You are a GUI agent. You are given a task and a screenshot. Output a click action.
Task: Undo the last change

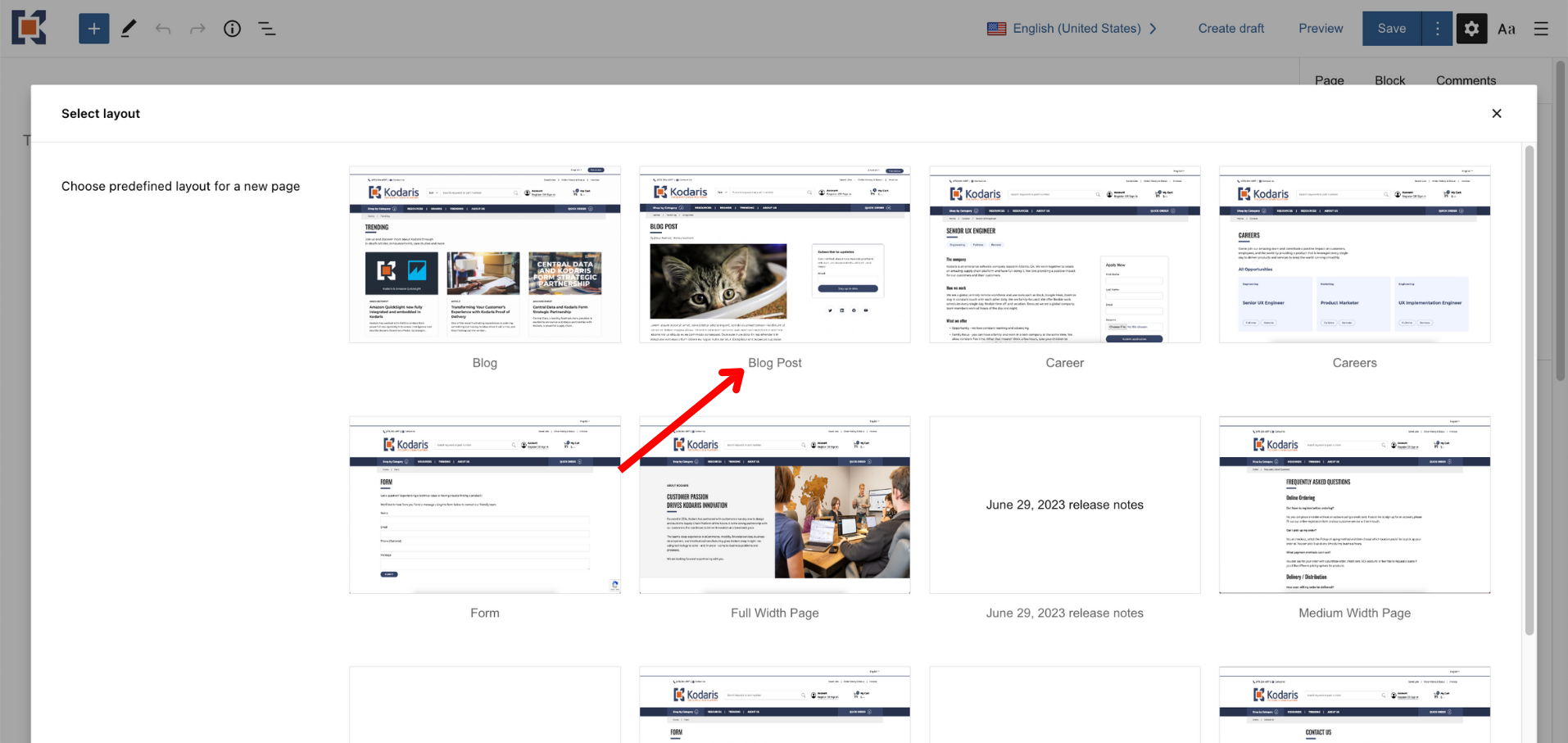pyautogui.click(x=163, y=29)
